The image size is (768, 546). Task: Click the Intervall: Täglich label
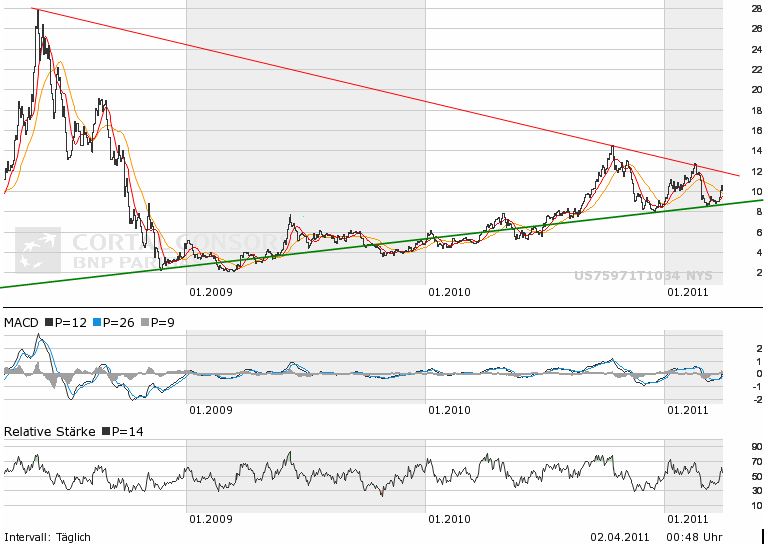[x=47, y=537]
